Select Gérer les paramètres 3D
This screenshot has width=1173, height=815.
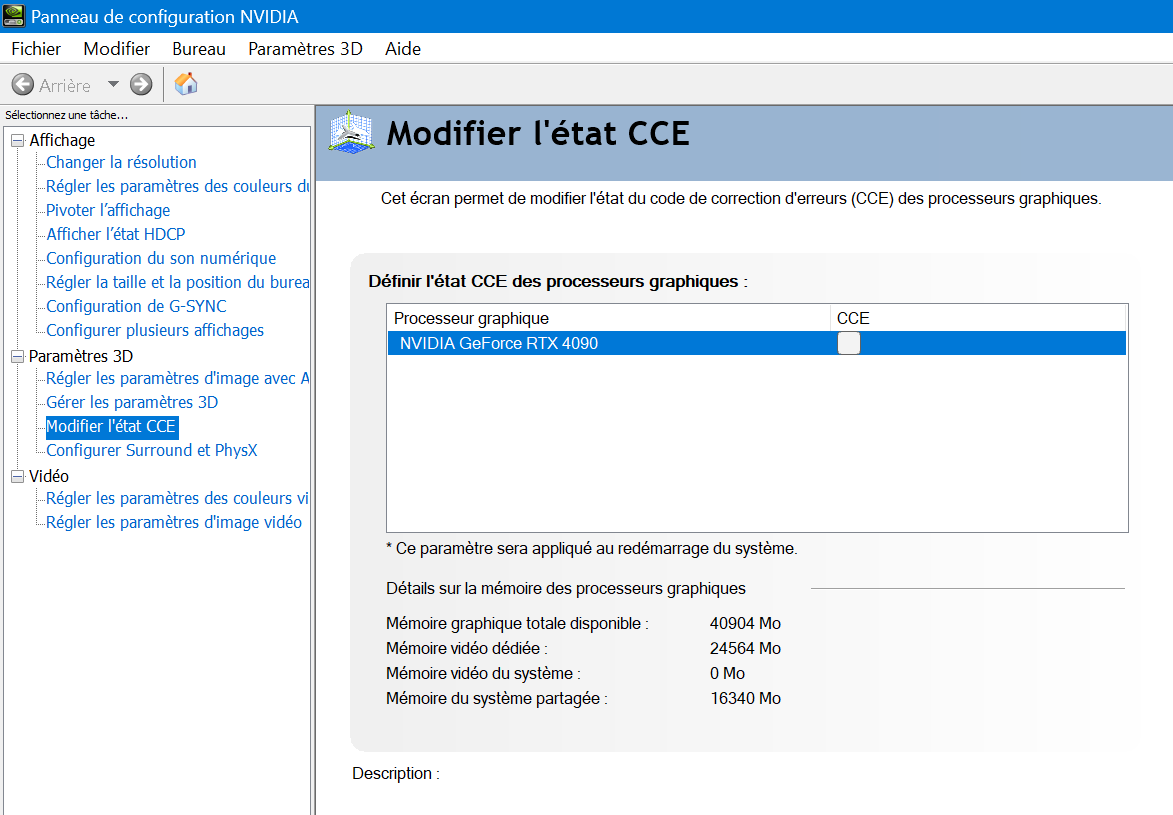point(132,402)
